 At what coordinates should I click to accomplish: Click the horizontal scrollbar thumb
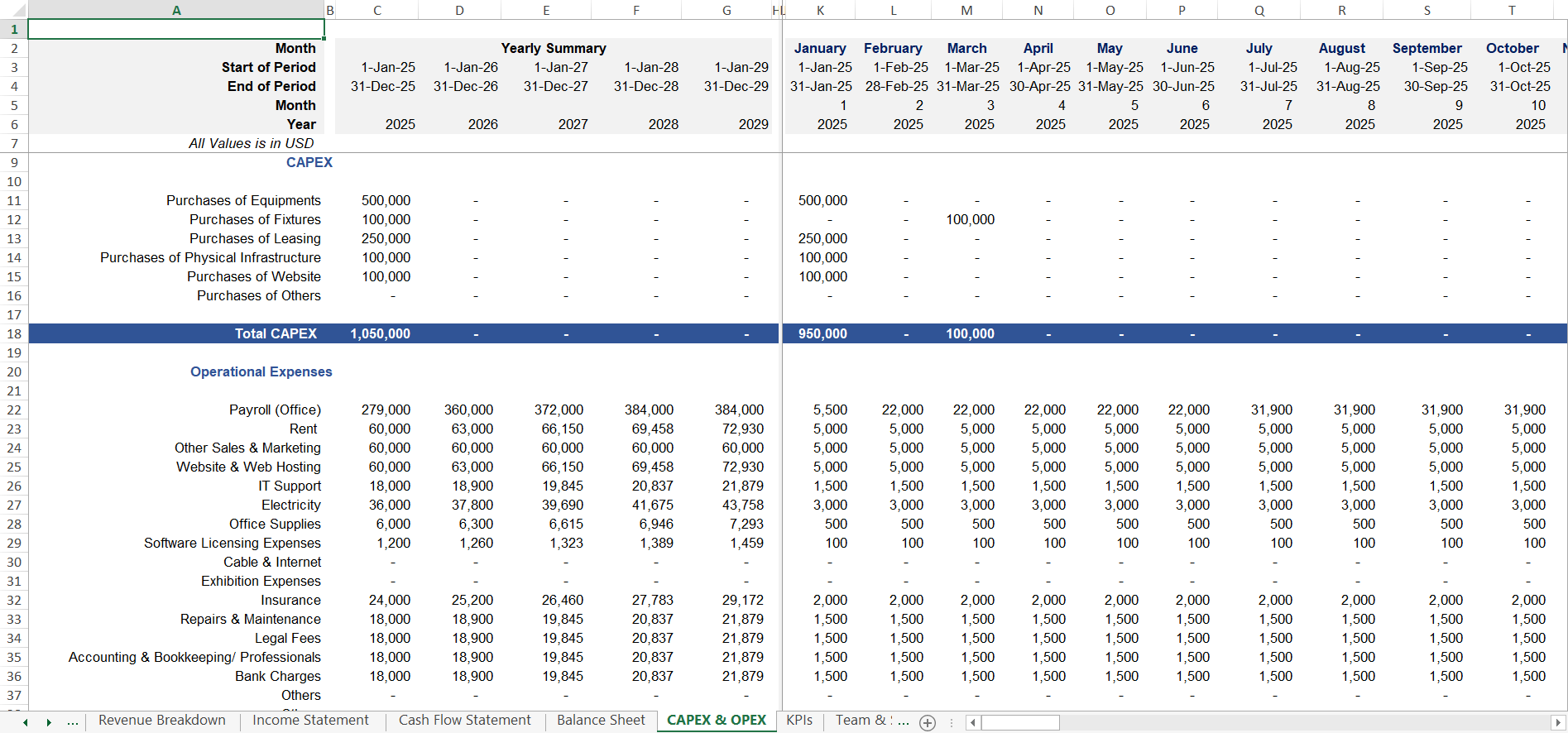pyautogui.click(x=1020, y=722)
